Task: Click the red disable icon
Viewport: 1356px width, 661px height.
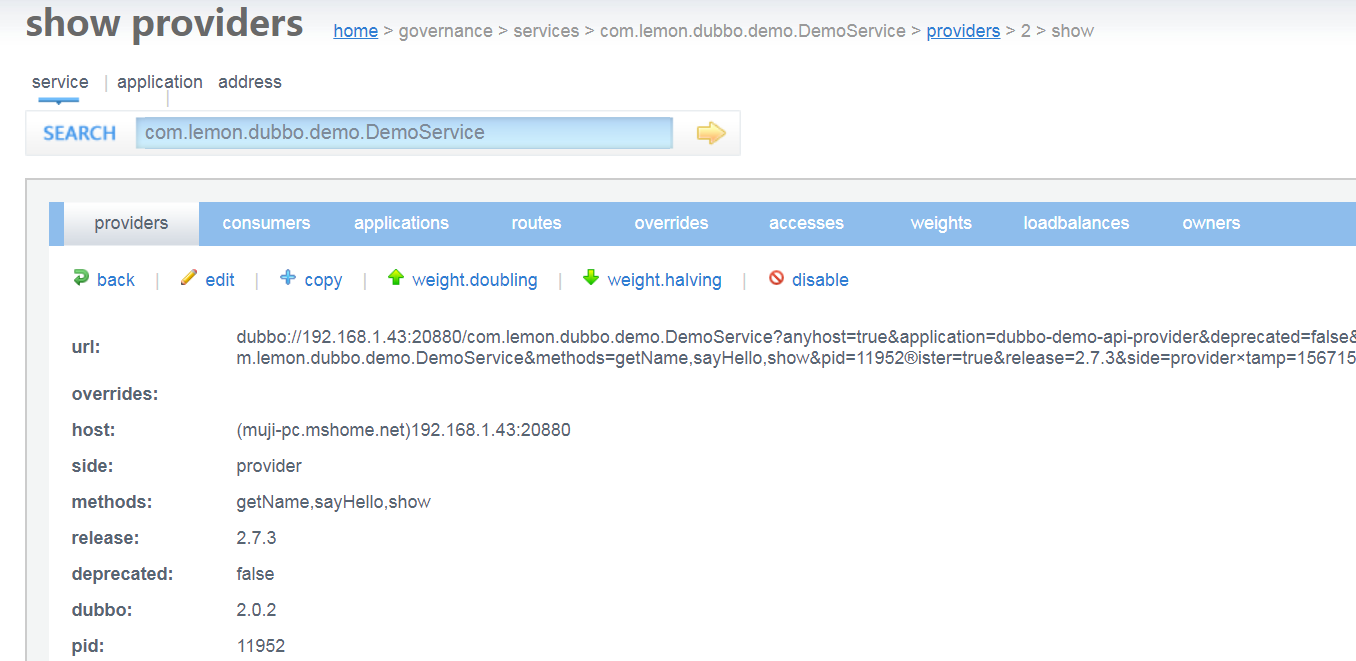Action: (x=776, y=278)
